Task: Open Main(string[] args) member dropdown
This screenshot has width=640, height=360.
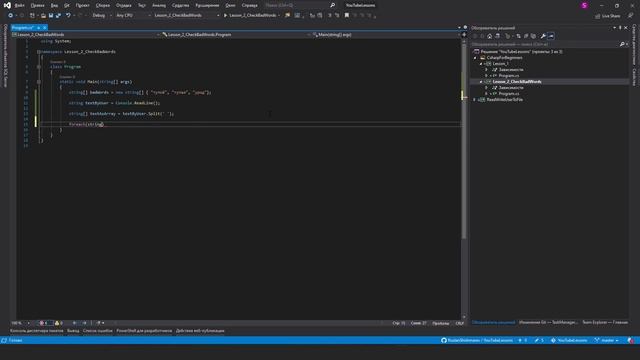Action: [x=386, y=35]
